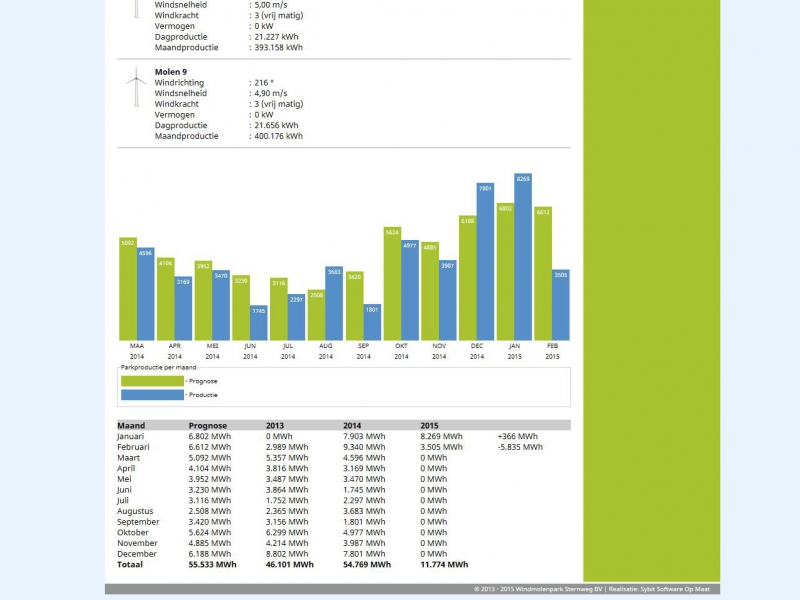Image resolution: width=800 pixels, height=600 pixels.
Task: Click the green MAA 2014 bar labeled 5092
Action: point(128,290)
